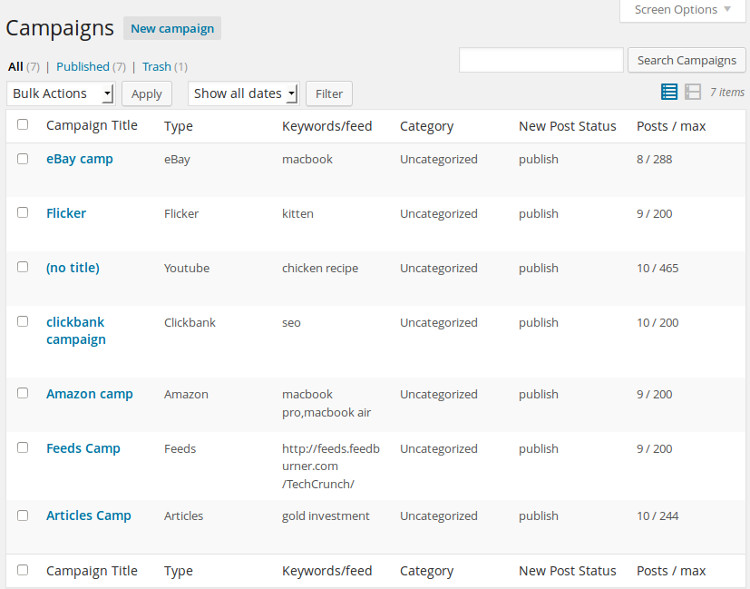This screenshot has width=750, height=589.
Task: Click the Category column header at top
Action: tap(427, 126)
